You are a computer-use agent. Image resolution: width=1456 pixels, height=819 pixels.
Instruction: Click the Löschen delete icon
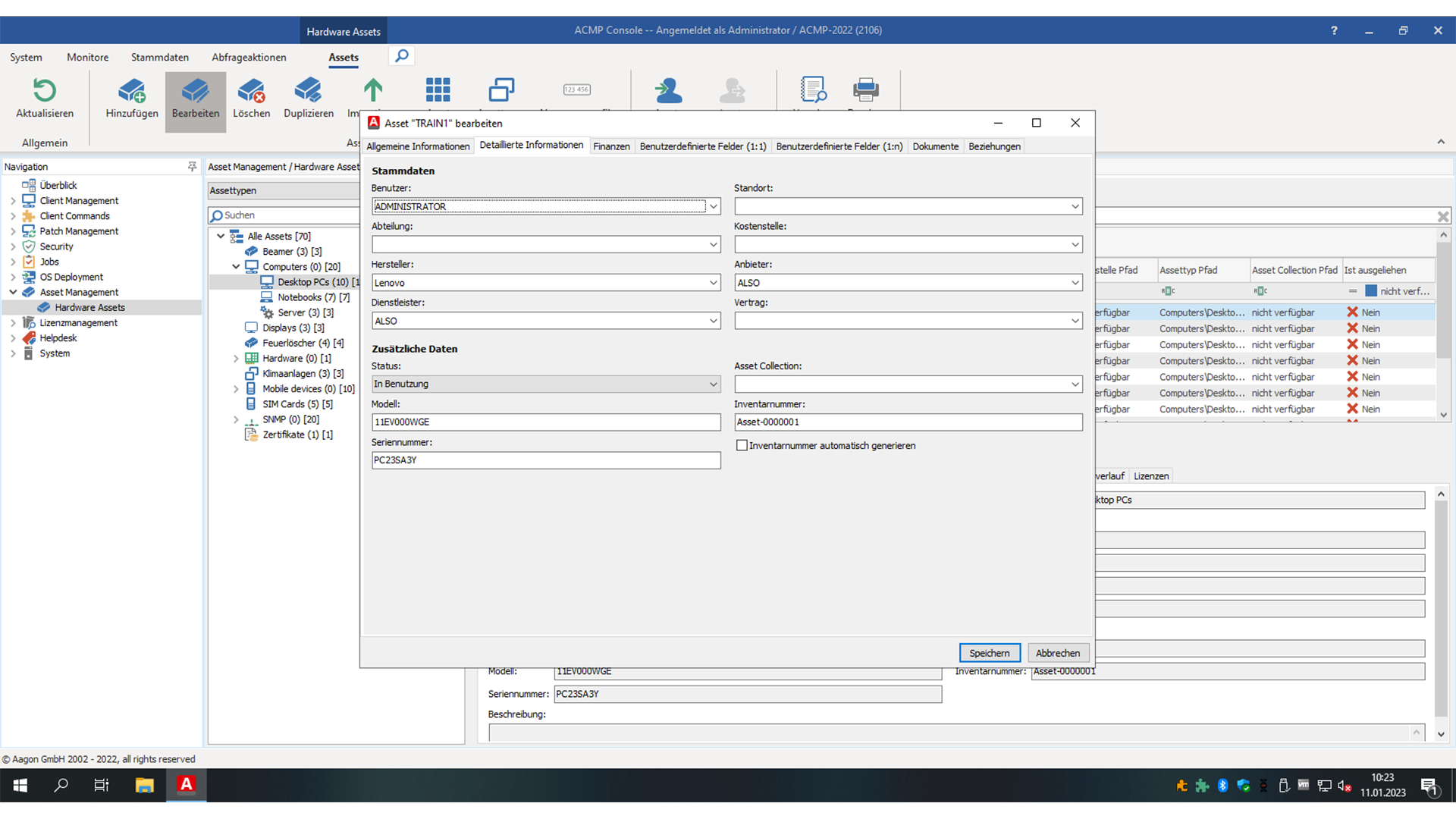coord(252,91)
